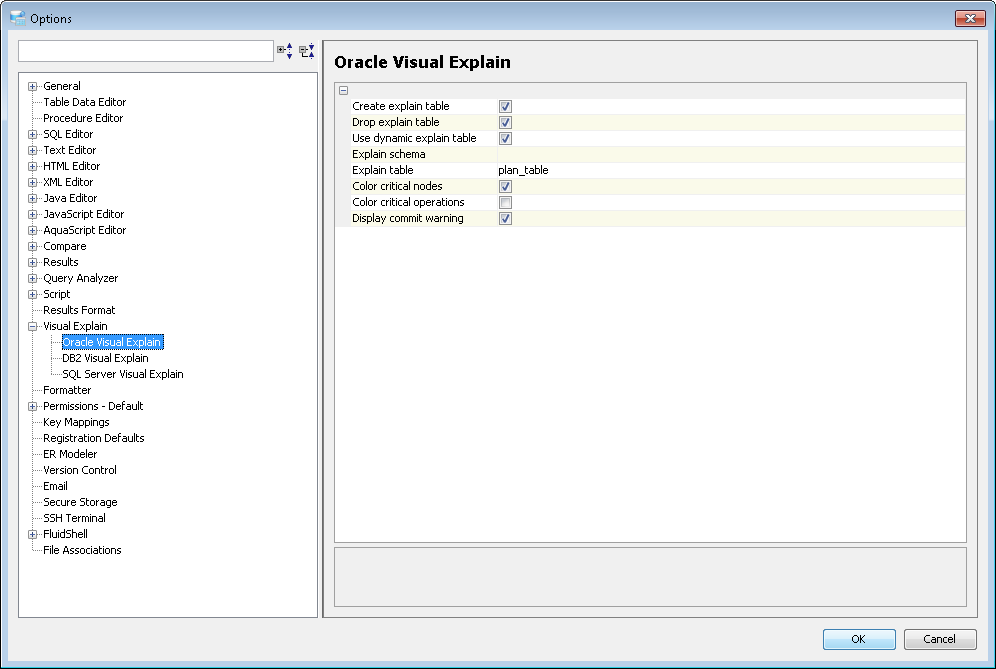The image size is (996, 669).
Task: Expand the Script tree node
Action: 32,294
